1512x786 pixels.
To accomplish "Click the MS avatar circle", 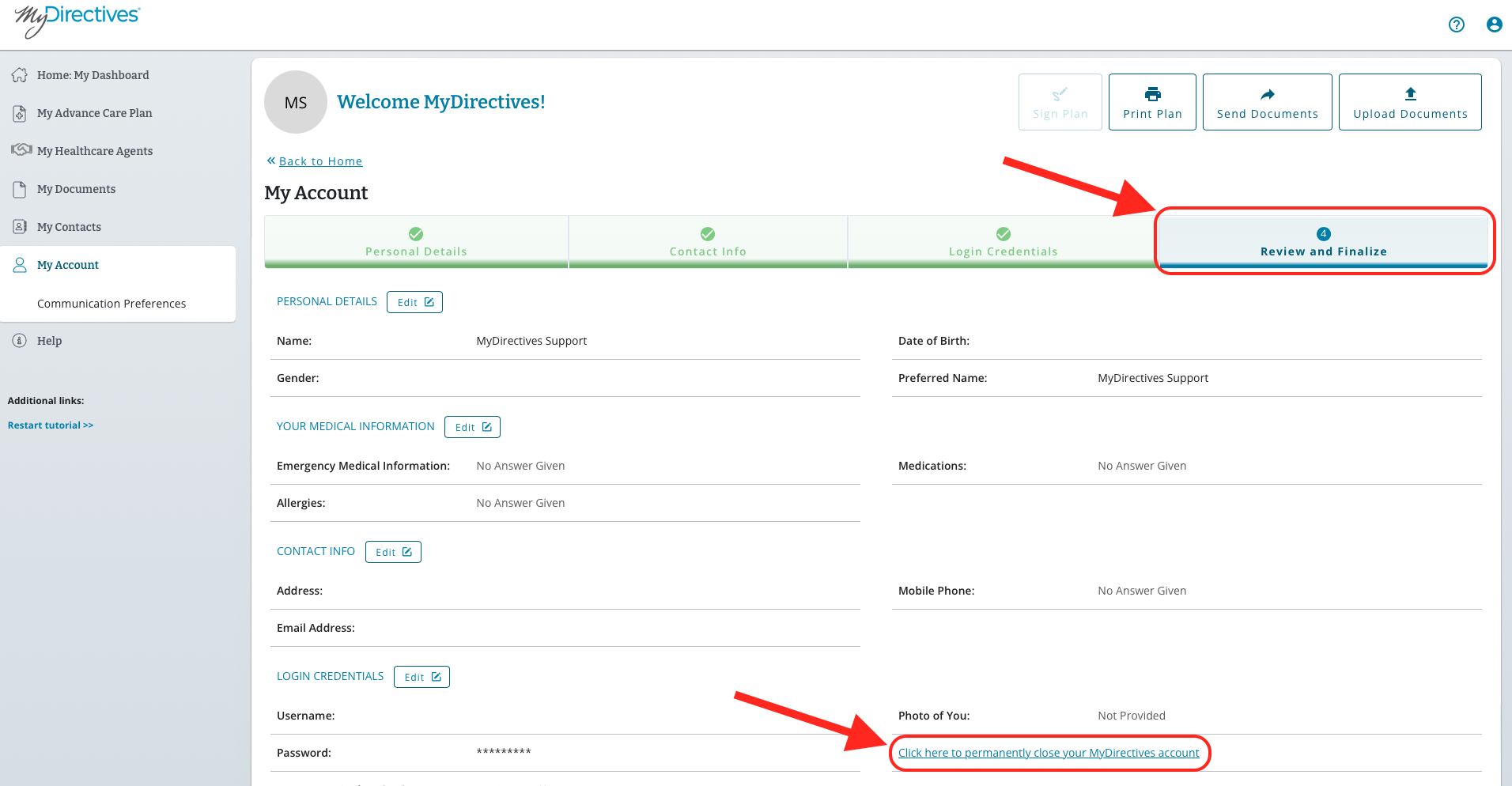I will tap(296, 102).
